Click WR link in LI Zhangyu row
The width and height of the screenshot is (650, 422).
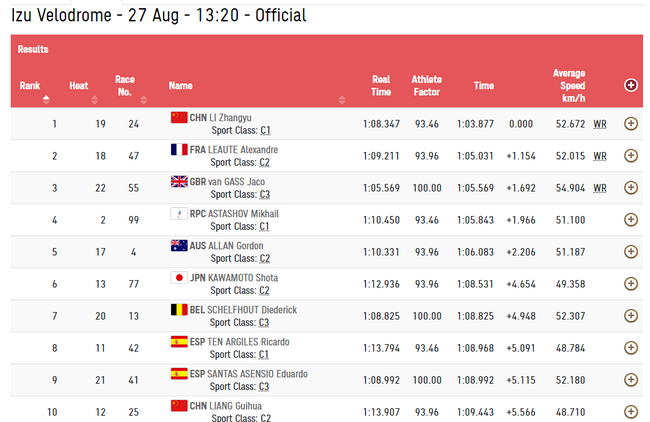point(599,124)
